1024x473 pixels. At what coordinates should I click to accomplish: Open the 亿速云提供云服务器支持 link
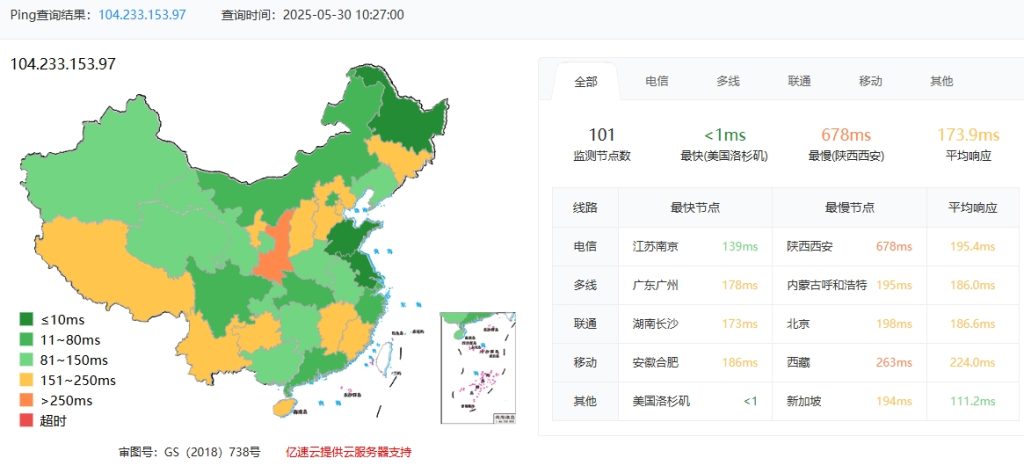pyautogui.click(x=348, y=452)
